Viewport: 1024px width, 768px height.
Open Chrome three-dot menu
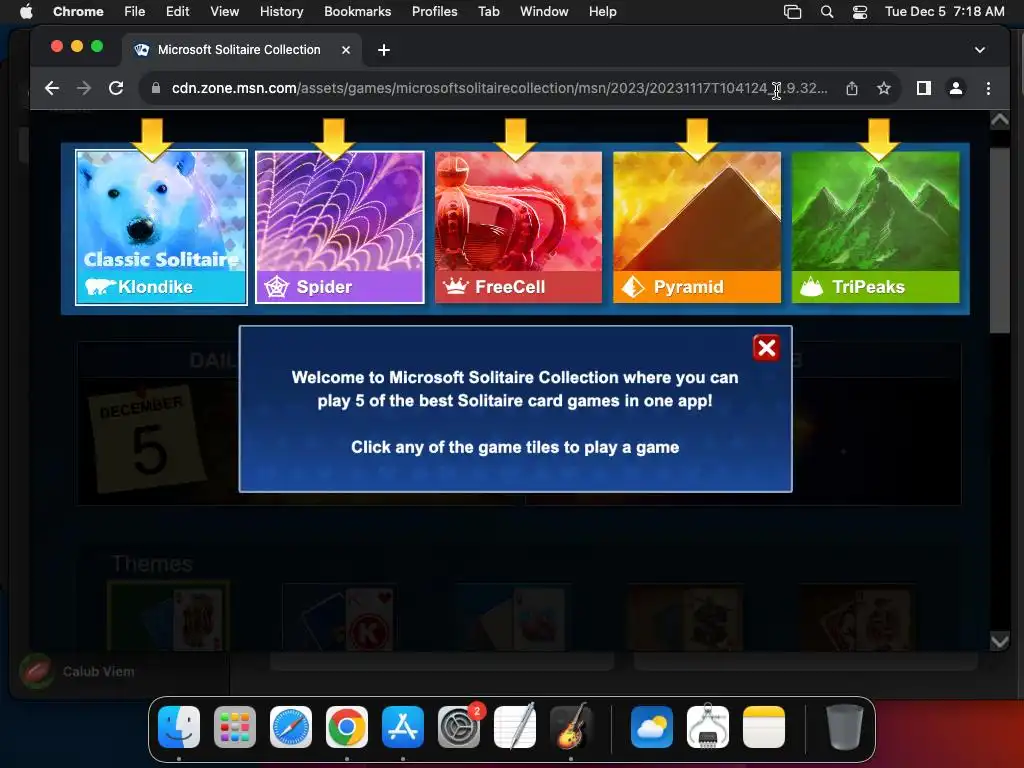coord(988,88)
